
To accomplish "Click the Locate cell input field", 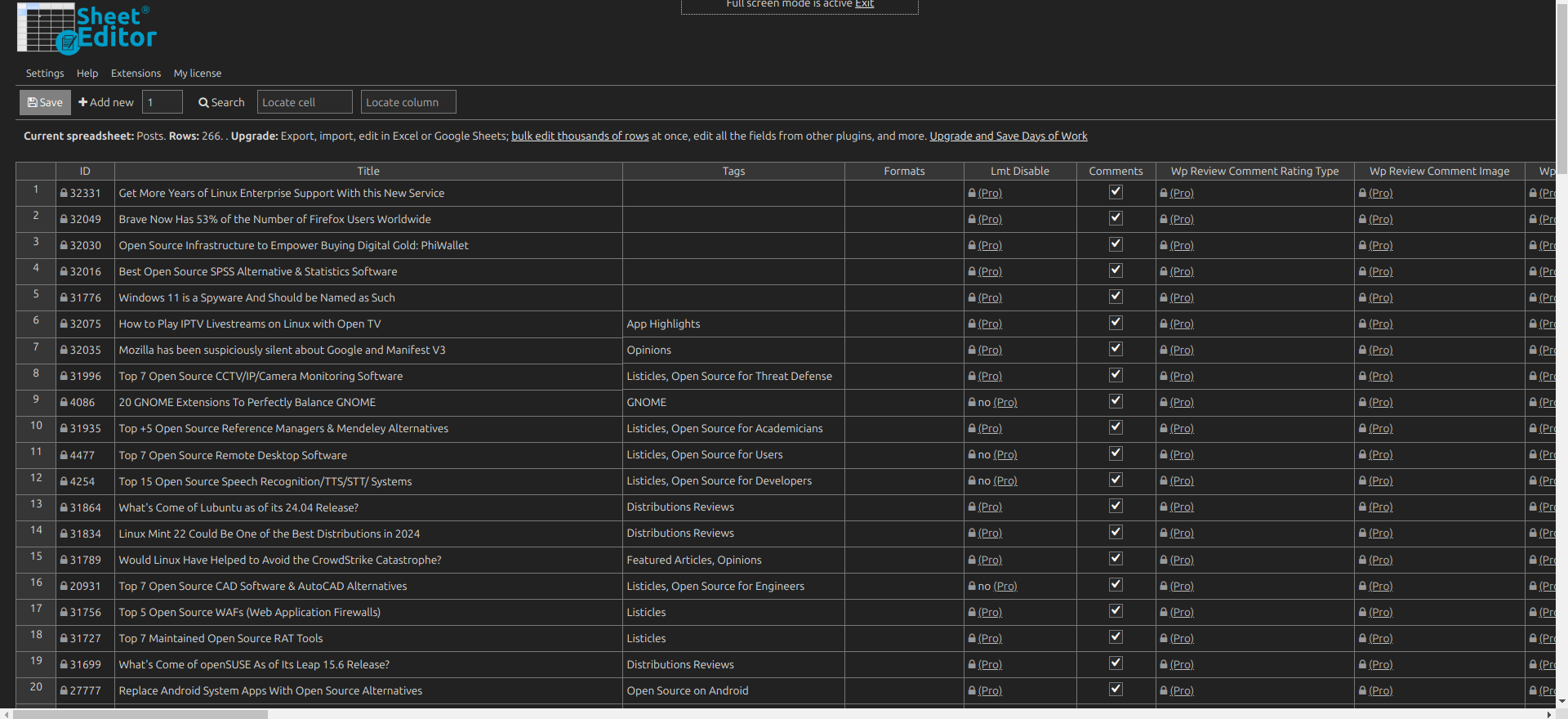I will coord(305,102).
